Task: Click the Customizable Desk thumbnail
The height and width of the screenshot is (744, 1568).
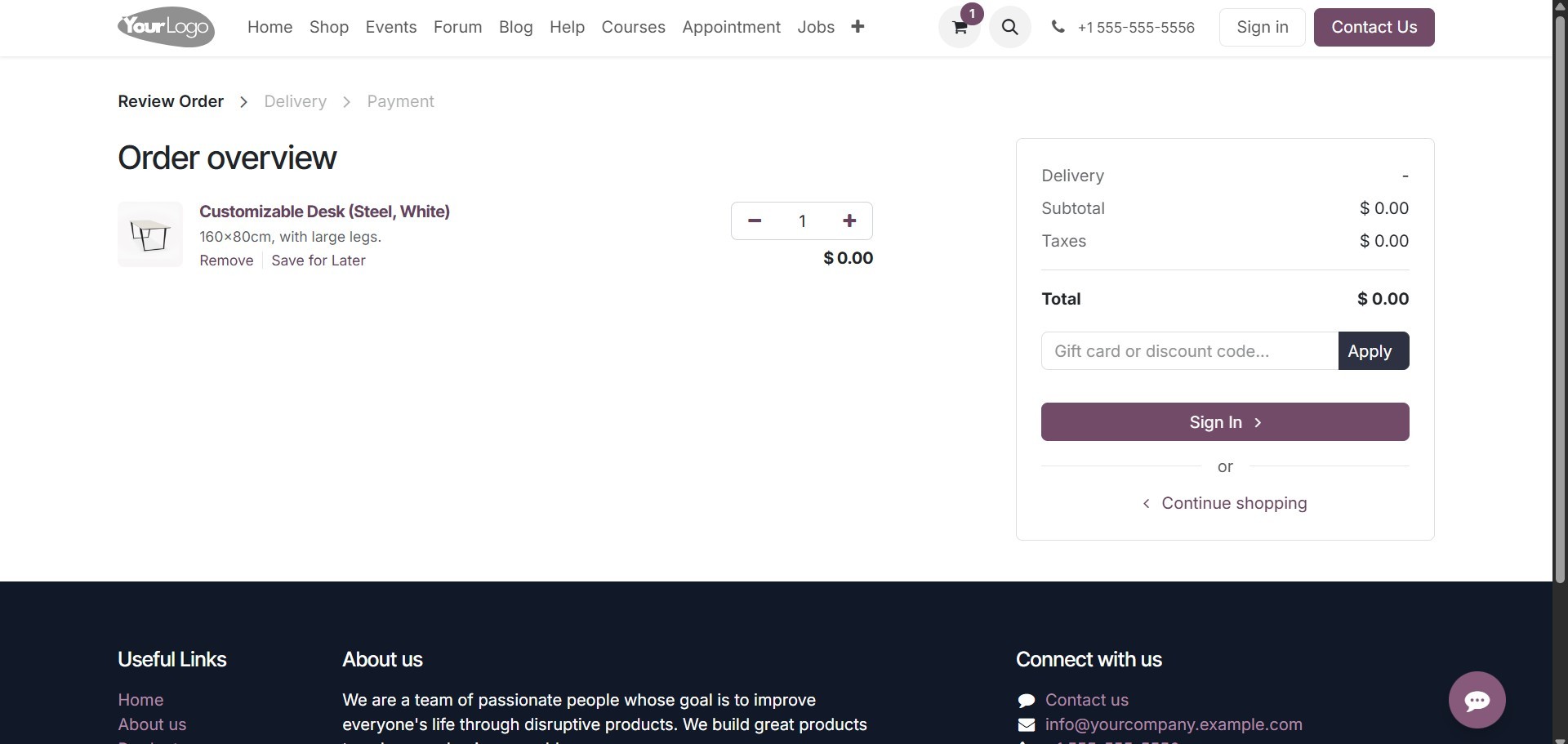Action: 150,234
